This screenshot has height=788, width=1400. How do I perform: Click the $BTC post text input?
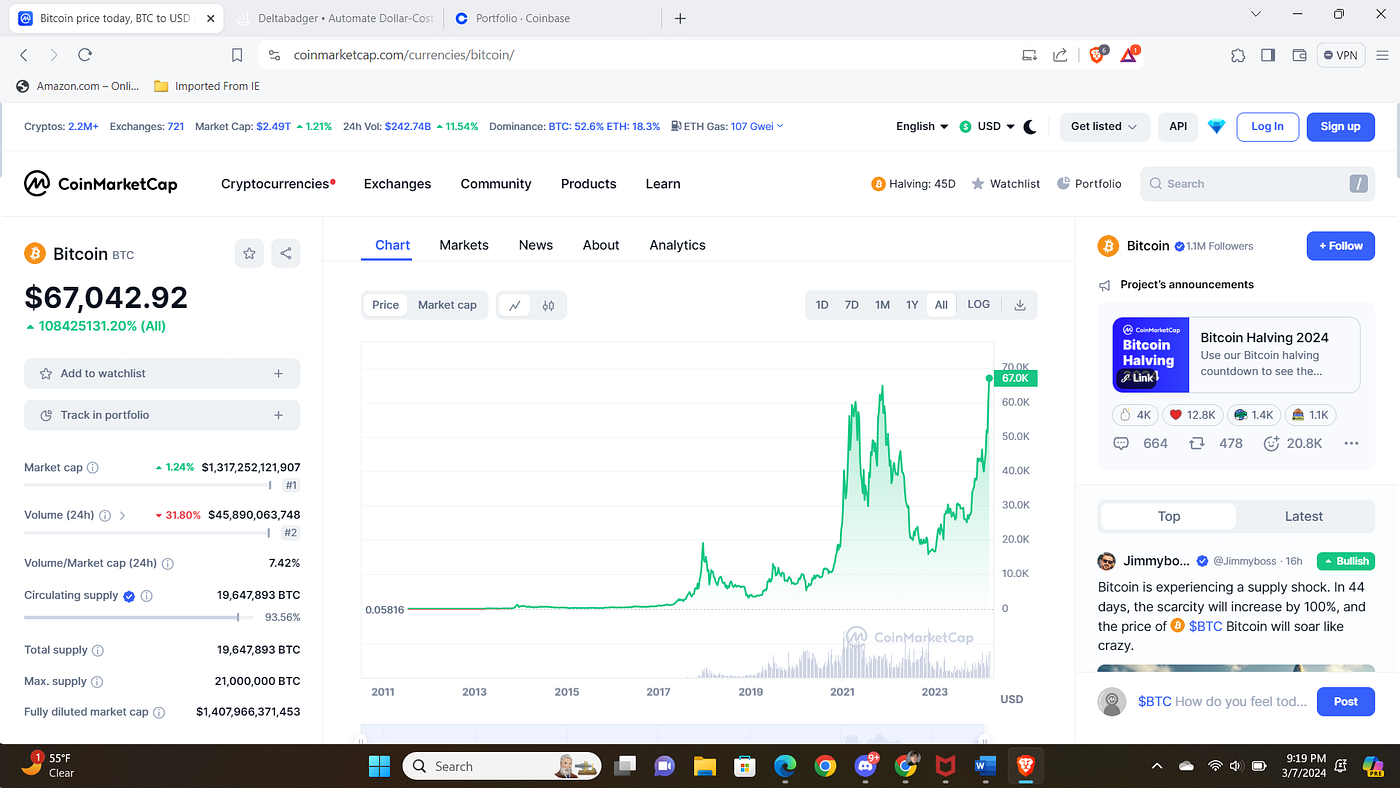pos(1222,701)
